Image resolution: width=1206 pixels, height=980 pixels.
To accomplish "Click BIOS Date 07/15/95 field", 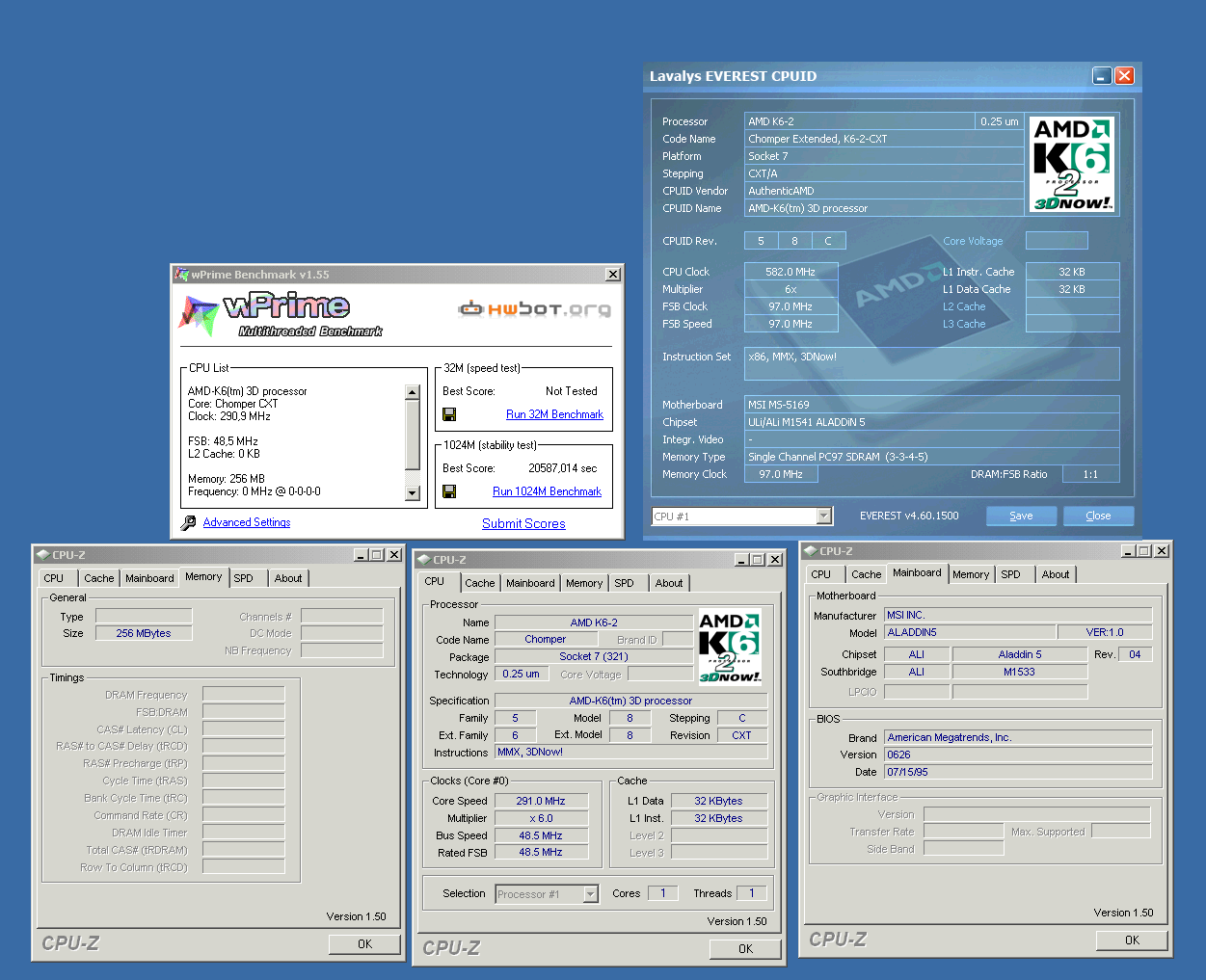I will [x=1018, y=772].
